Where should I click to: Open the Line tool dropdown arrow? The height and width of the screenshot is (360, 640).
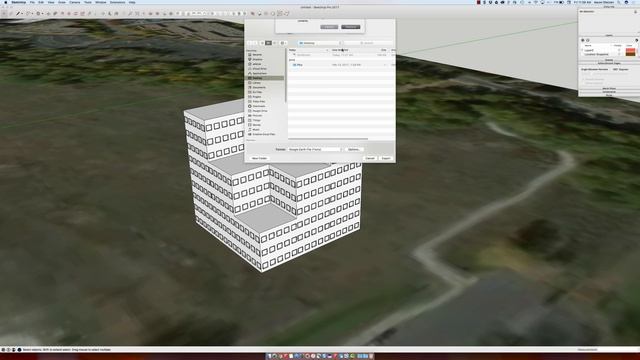(x=22, y=13)
